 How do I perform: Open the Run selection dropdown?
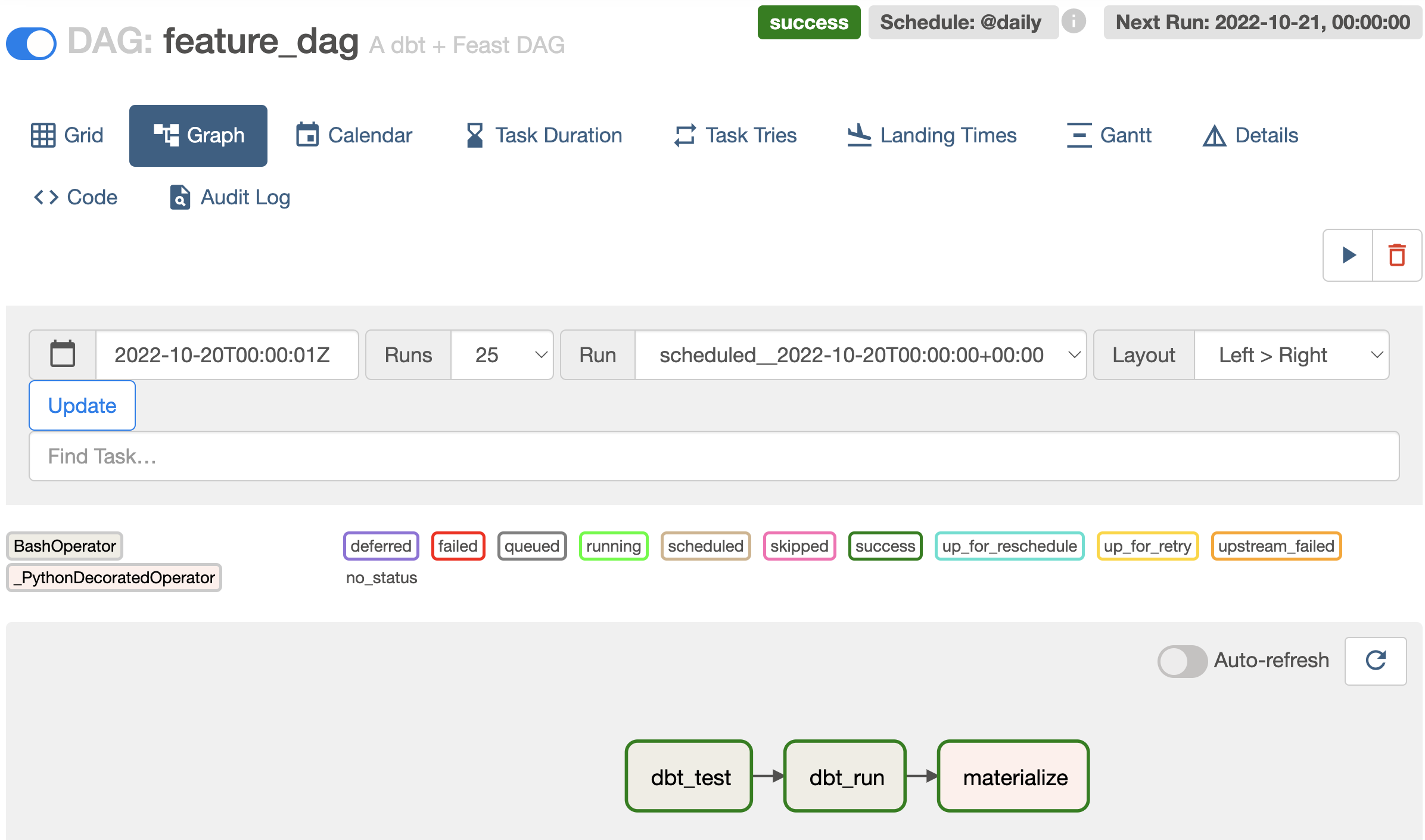click(860, 354)
